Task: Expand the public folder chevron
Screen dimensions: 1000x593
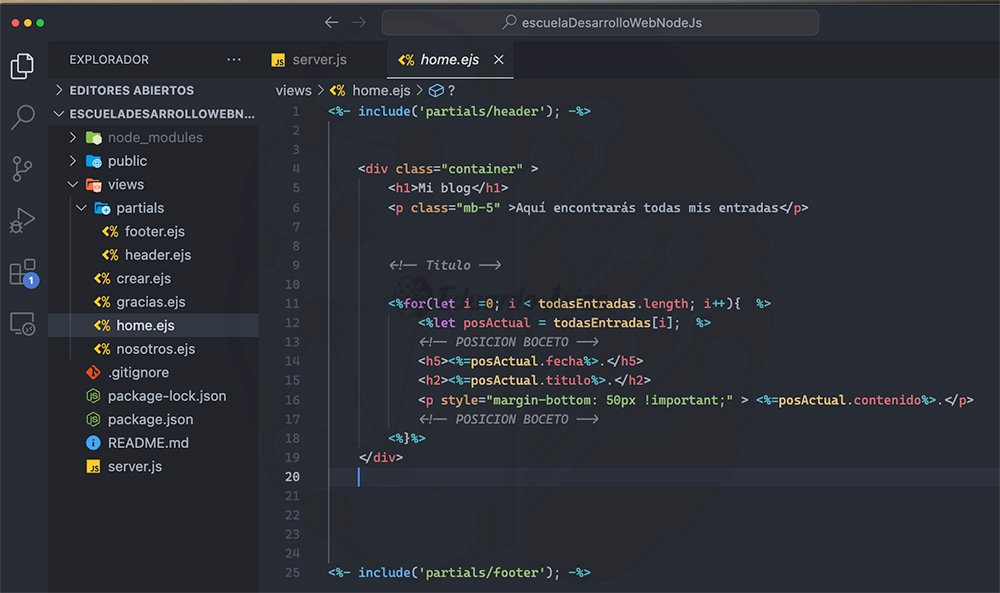Action: pyautogui.click(x=73, y=161)
